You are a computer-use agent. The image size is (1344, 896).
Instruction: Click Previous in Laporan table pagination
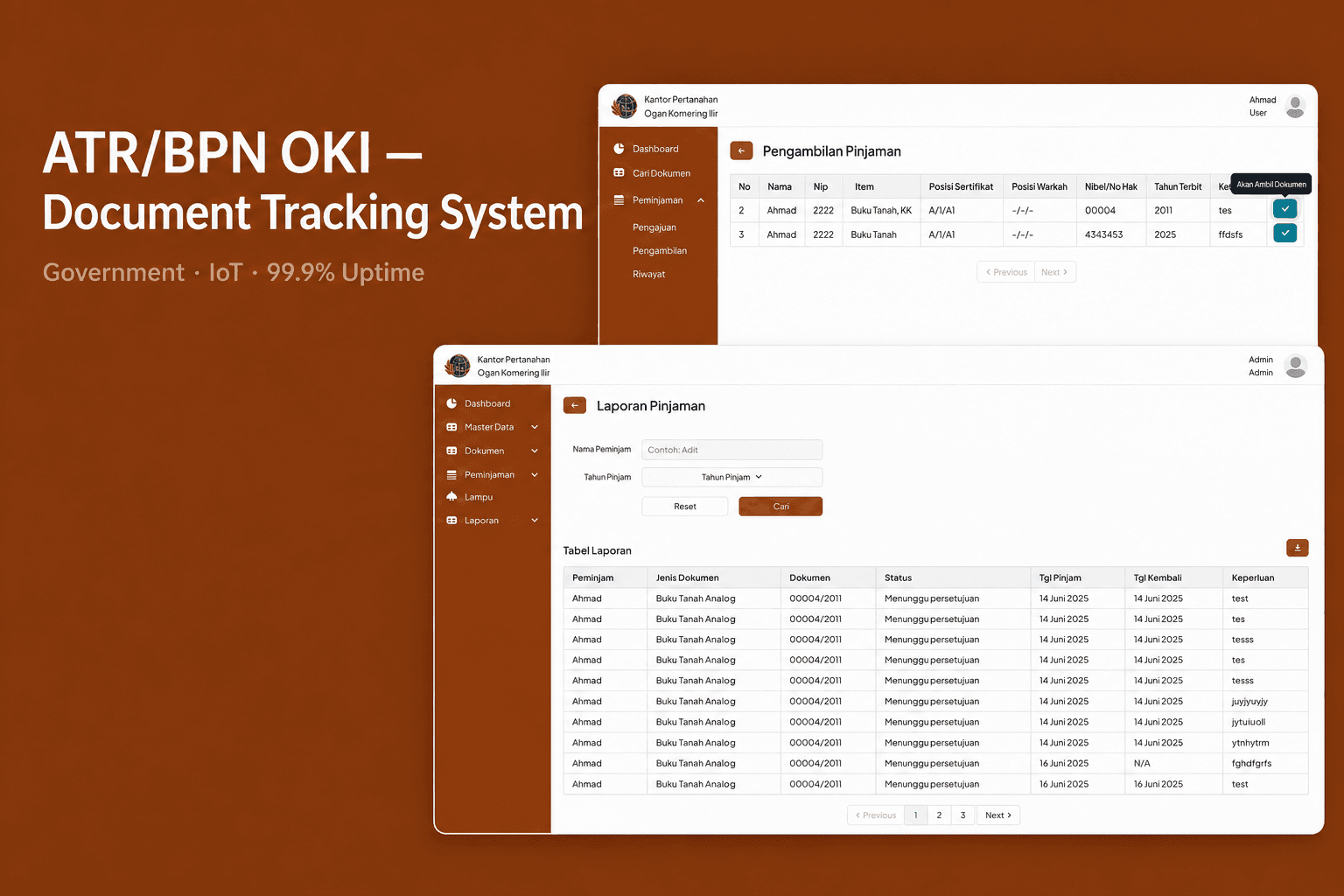(876, 815)
